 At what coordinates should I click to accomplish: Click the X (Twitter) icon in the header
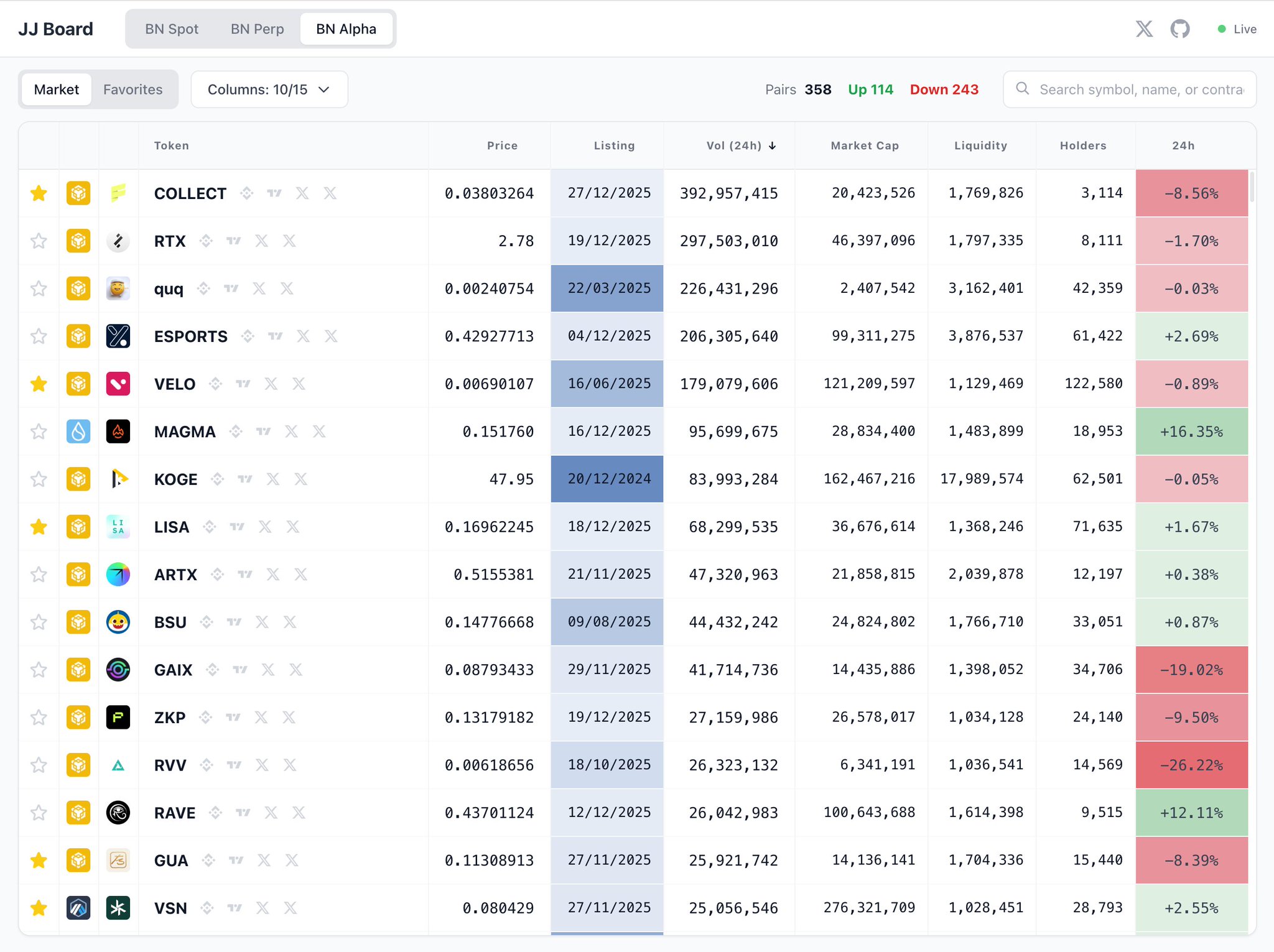(x=1144, y=29)
